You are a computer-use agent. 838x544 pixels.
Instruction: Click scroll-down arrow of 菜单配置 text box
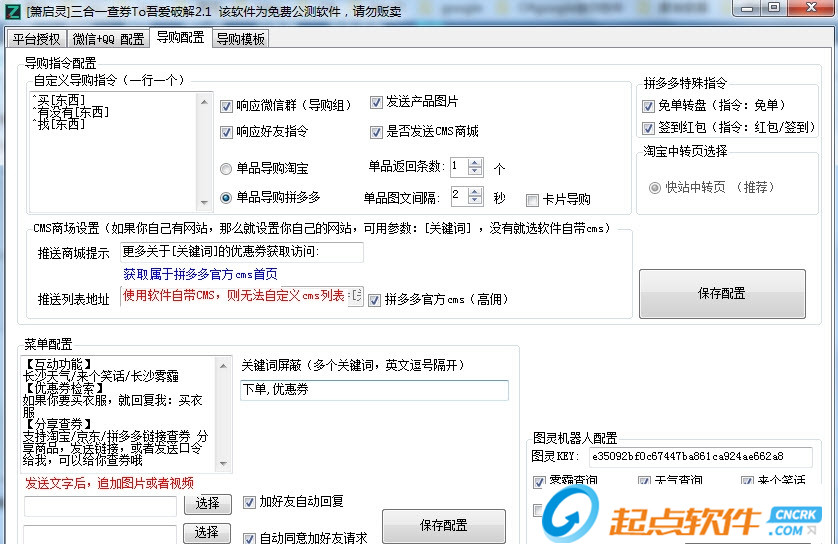[x=223, y=463]
